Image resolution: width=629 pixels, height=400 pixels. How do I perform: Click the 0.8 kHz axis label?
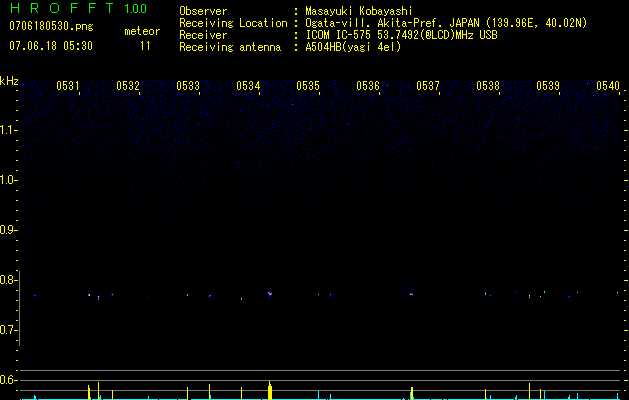click(8, 280)
